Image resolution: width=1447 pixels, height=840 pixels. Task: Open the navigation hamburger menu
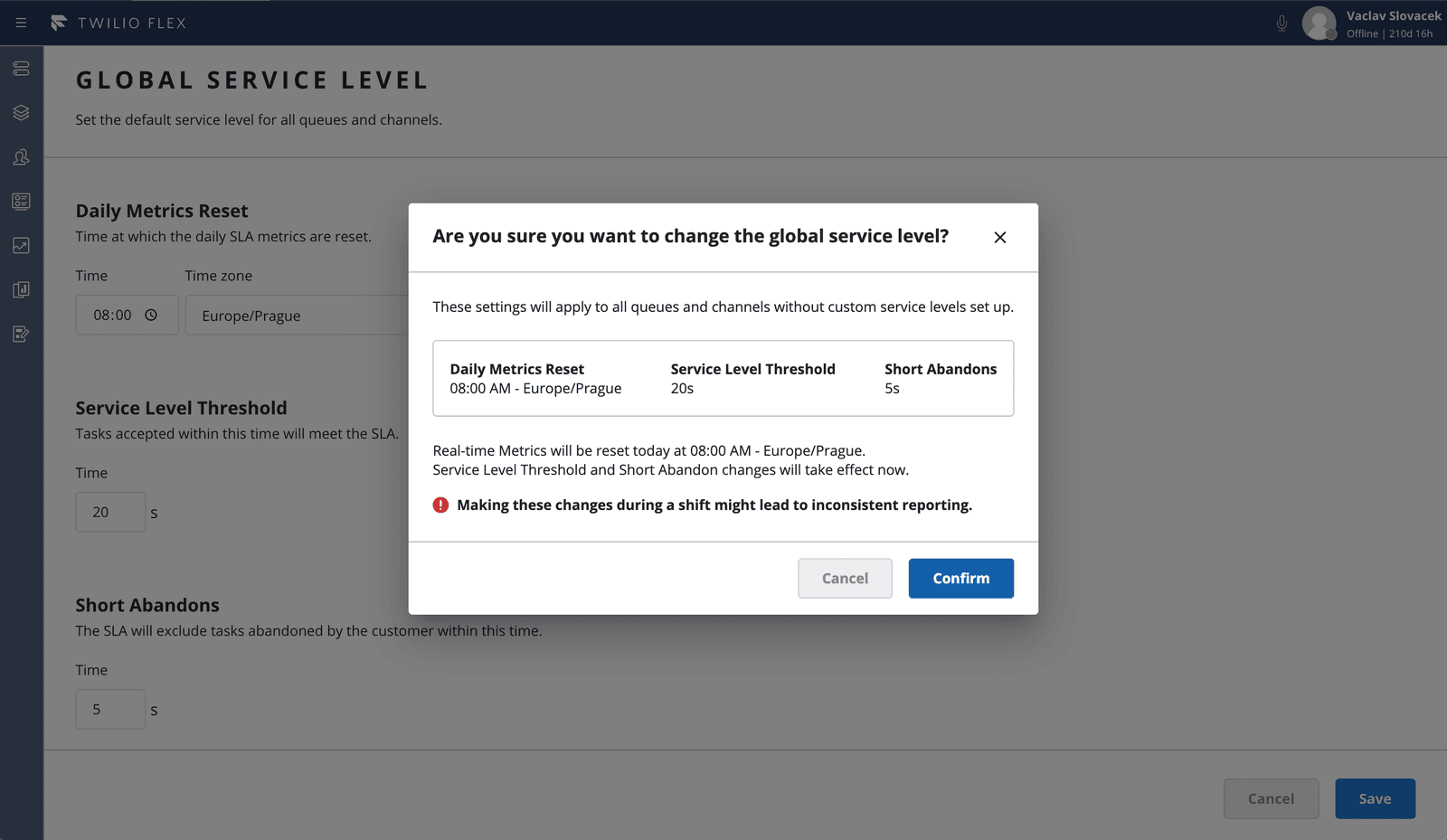pyautogui.click(x=21, y=23)
